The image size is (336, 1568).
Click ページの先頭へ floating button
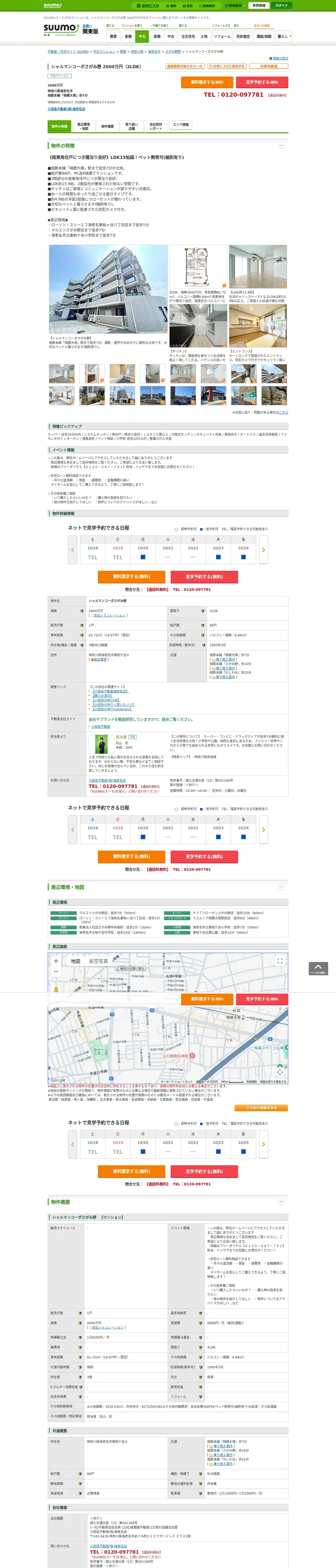point(318,969)
